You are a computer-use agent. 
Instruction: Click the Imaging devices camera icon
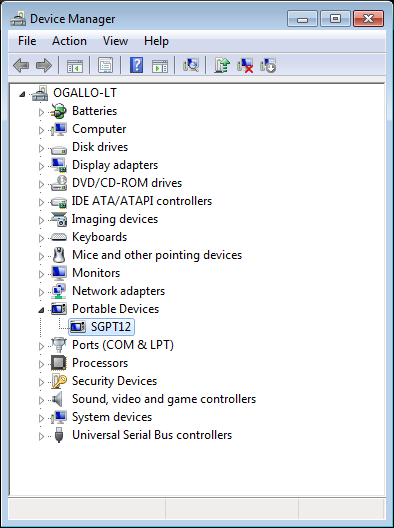pos(59,219)
